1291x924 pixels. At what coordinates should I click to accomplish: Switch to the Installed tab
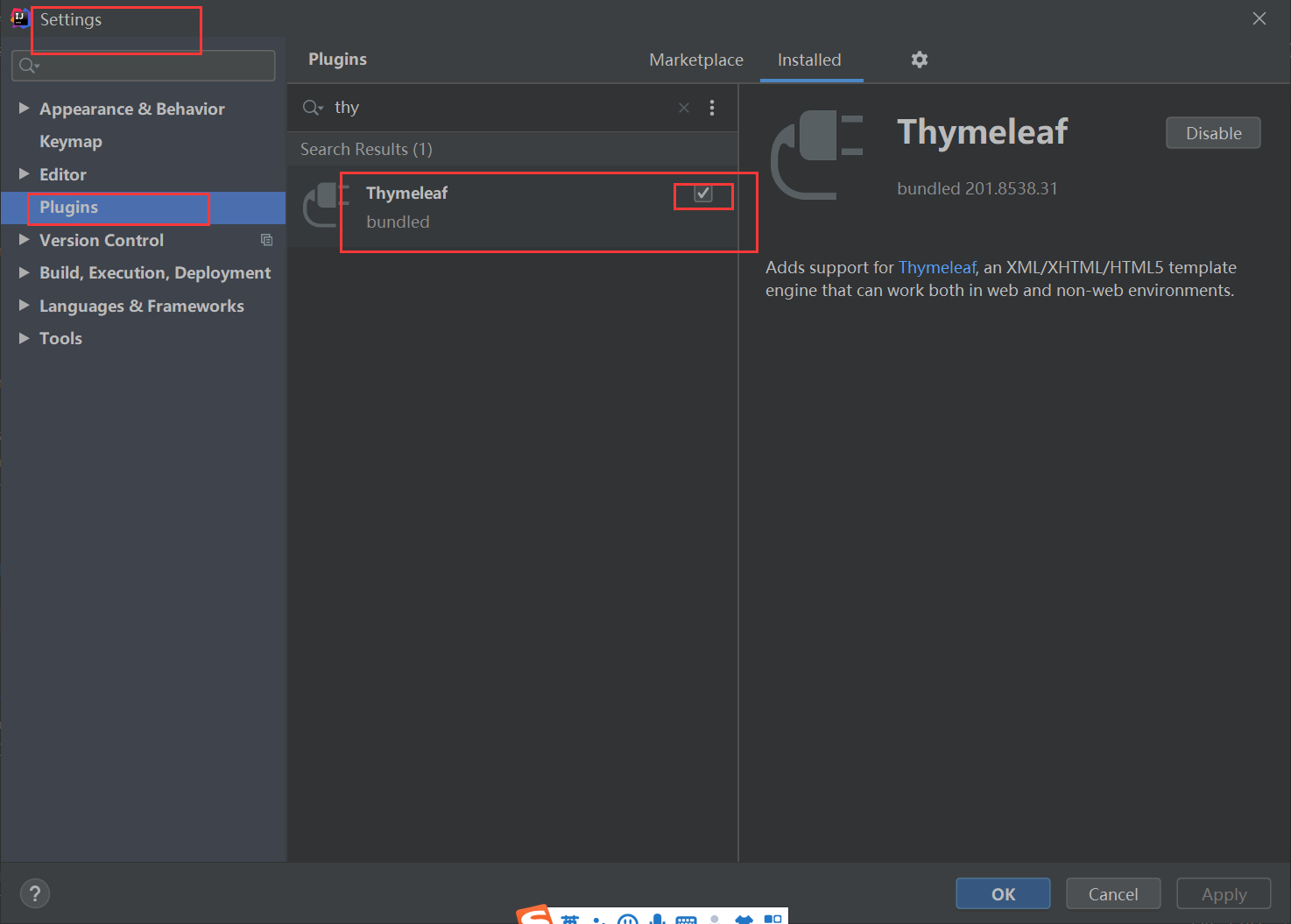809,60
